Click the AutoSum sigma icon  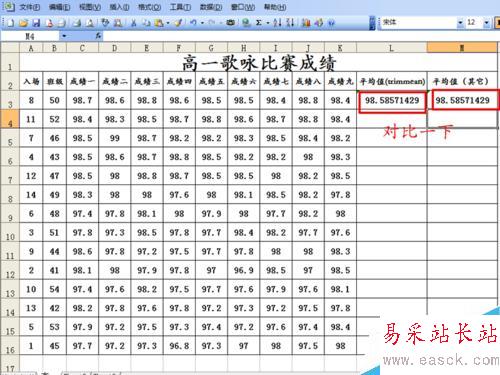(258, 23)
